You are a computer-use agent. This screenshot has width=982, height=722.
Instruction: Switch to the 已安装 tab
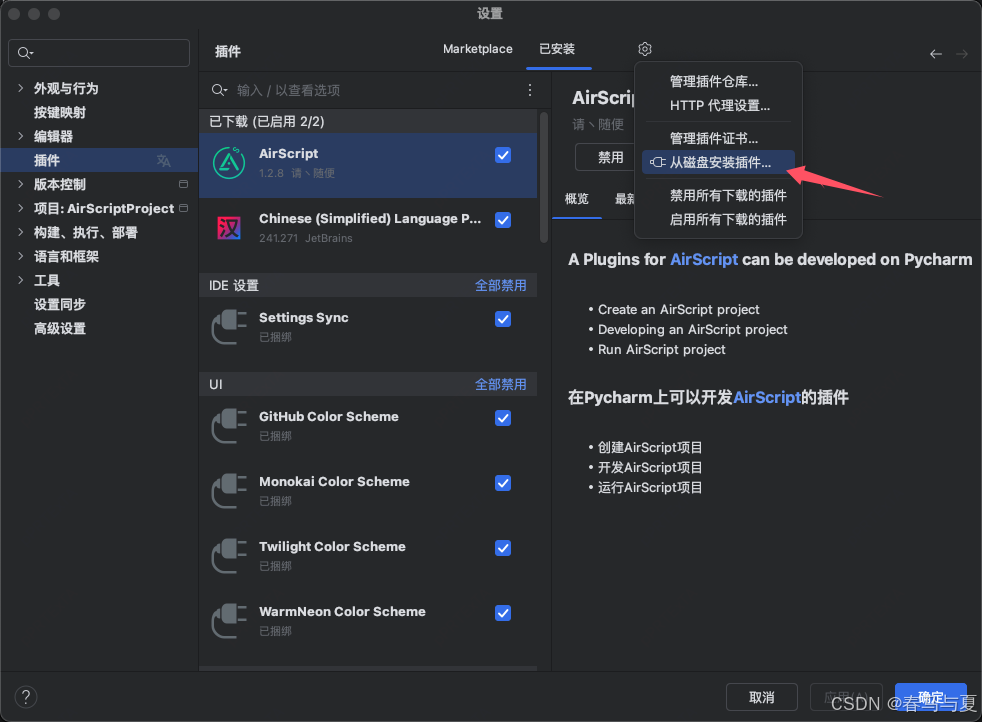point(557,49)
